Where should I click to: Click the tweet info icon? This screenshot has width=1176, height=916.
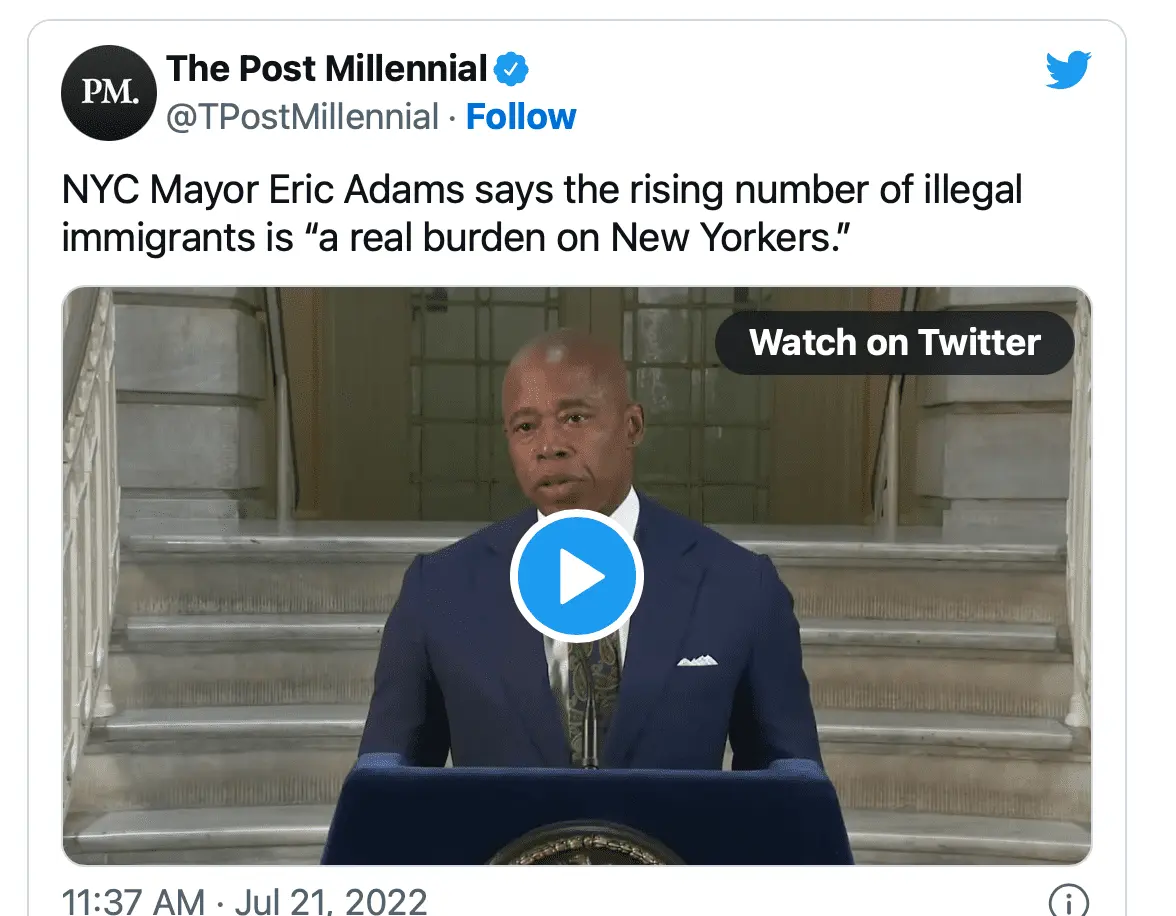pos(1068,901)
